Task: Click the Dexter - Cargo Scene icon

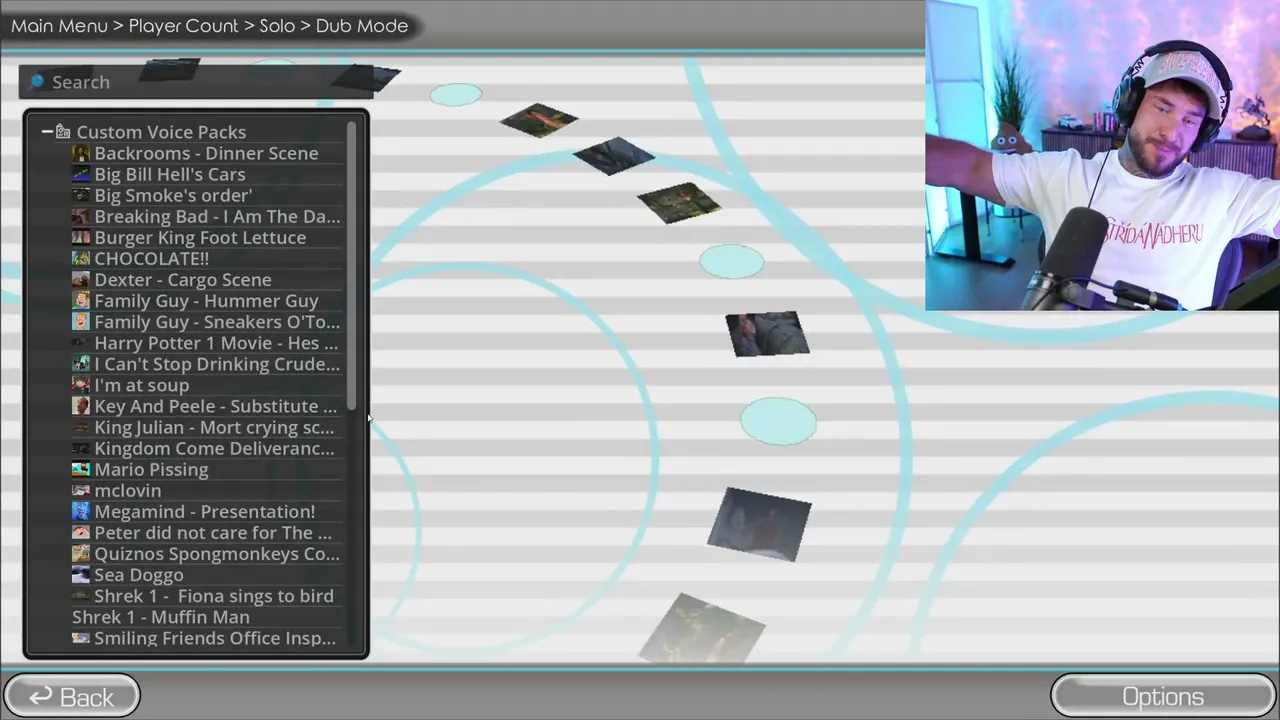Action: coord(81,280)
